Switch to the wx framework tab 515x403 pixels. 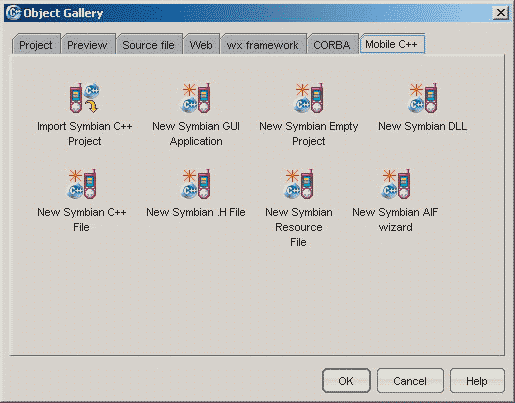pyautogui.click(x=263, y=45)
